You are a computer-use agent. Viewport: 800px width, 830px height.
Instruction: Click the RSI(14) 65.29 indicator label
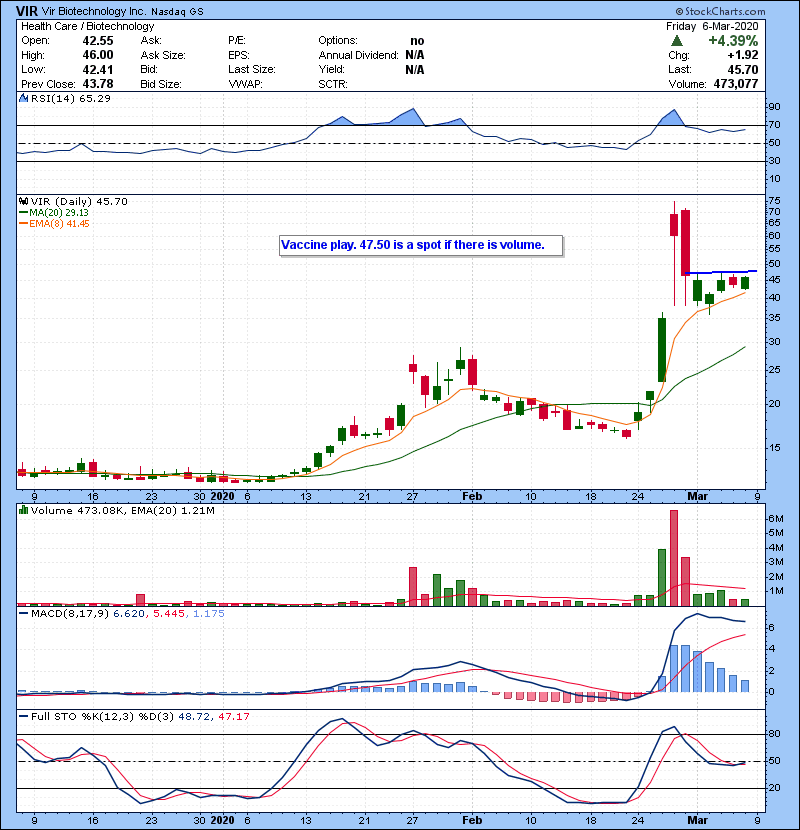click(x=71, y=98)
